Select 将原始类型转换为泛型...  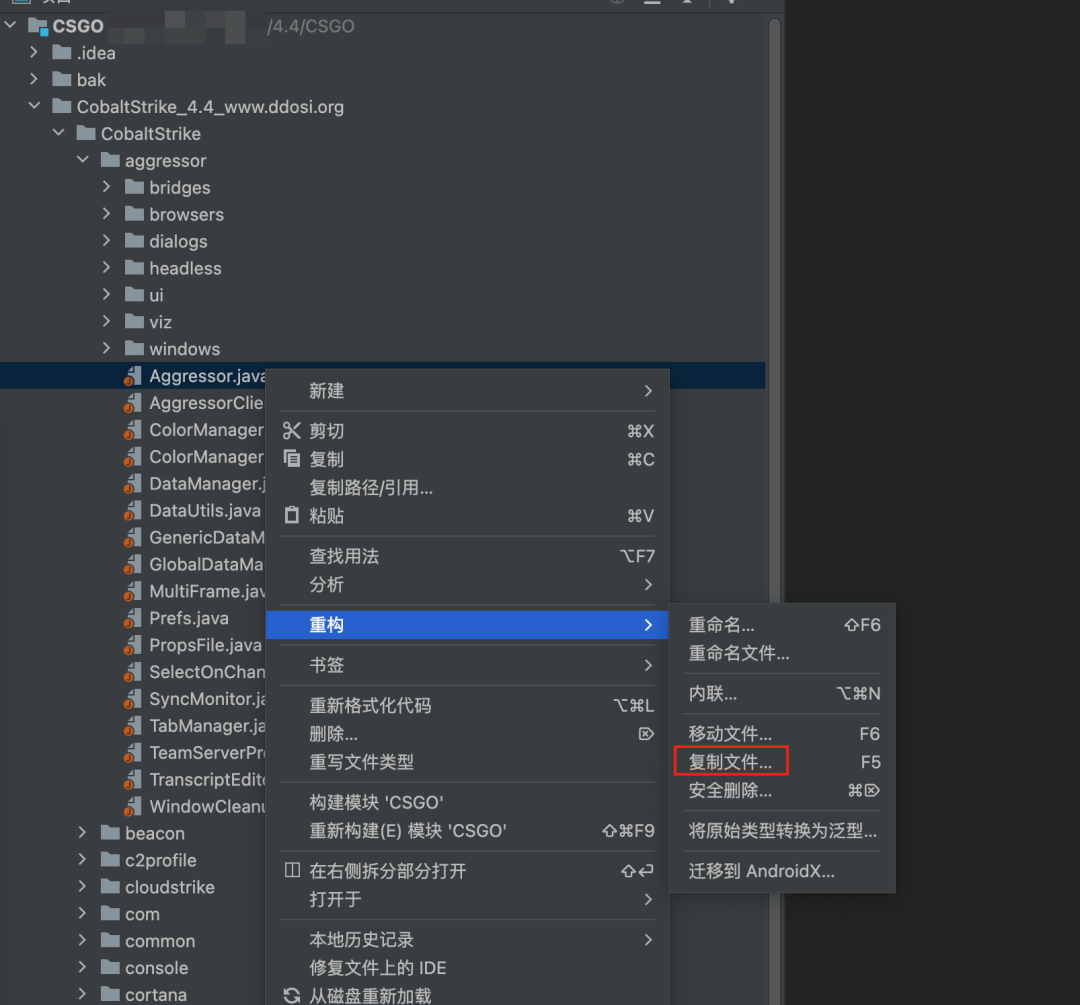pyautogui.click(x=782, y=831)
